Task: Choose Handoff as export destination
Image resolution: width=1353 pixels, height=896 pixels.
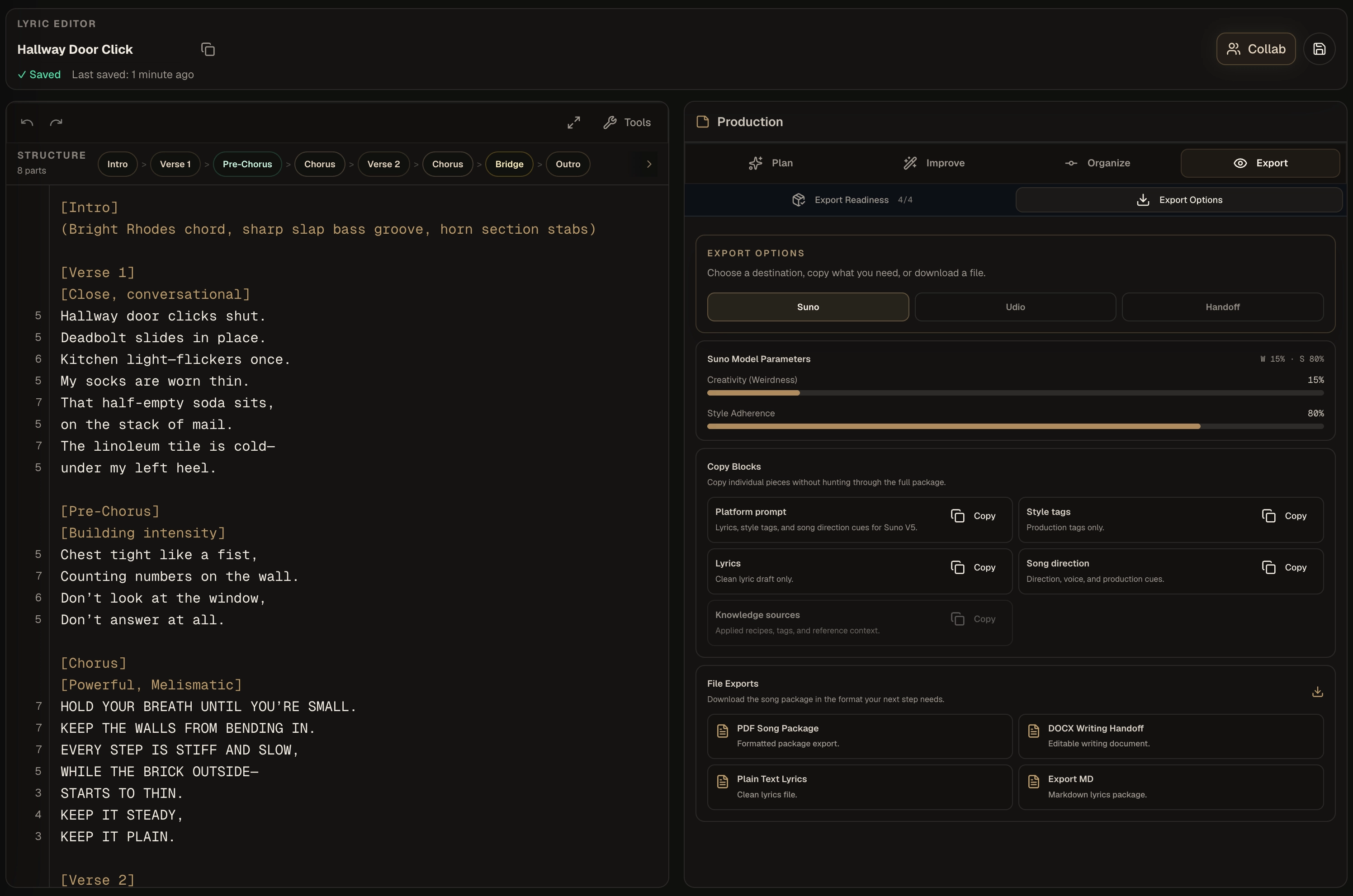Action: coord(1223,307)
